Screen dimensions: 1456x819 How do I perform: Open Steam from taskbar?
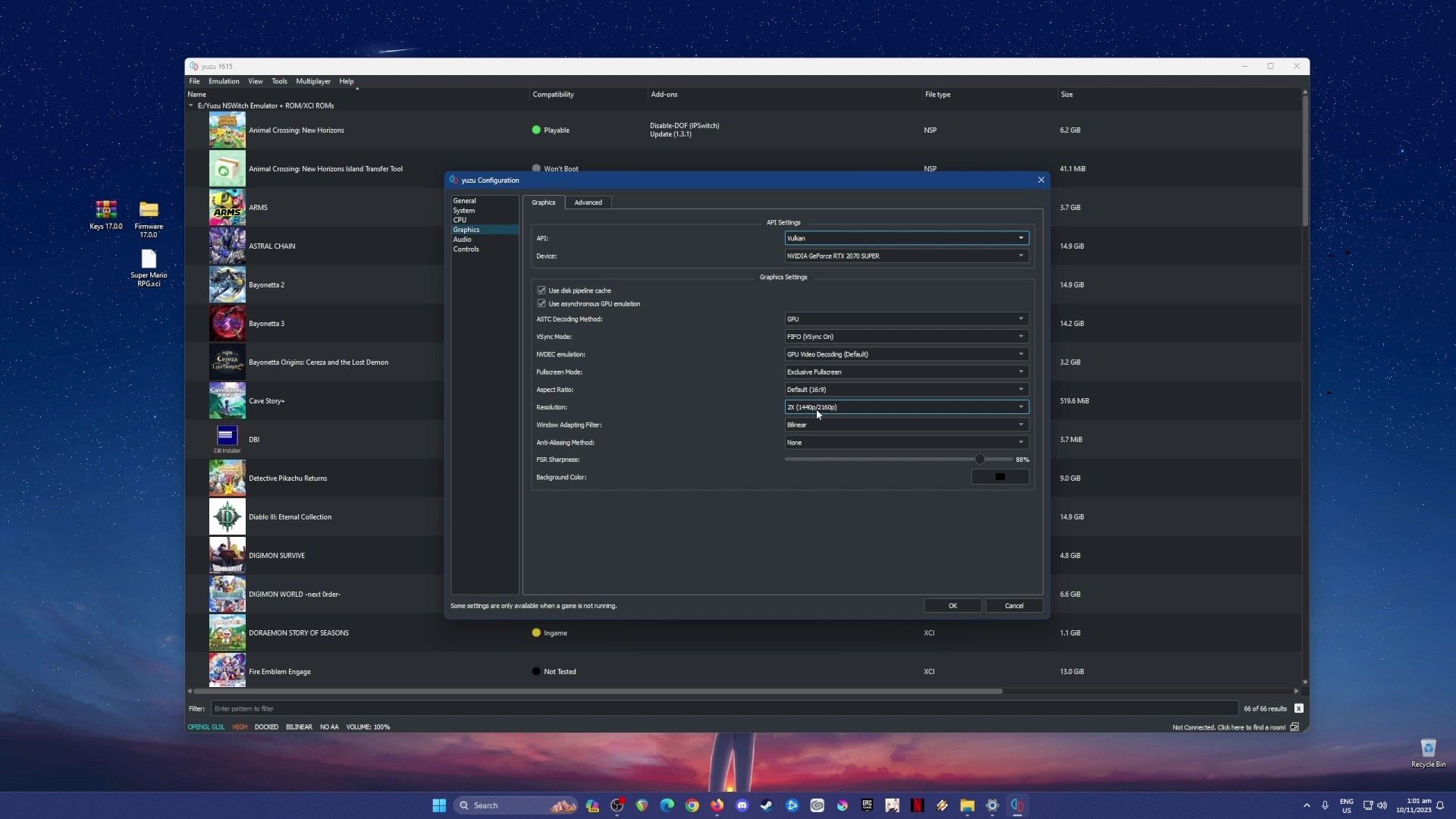[x=767, y=805]
